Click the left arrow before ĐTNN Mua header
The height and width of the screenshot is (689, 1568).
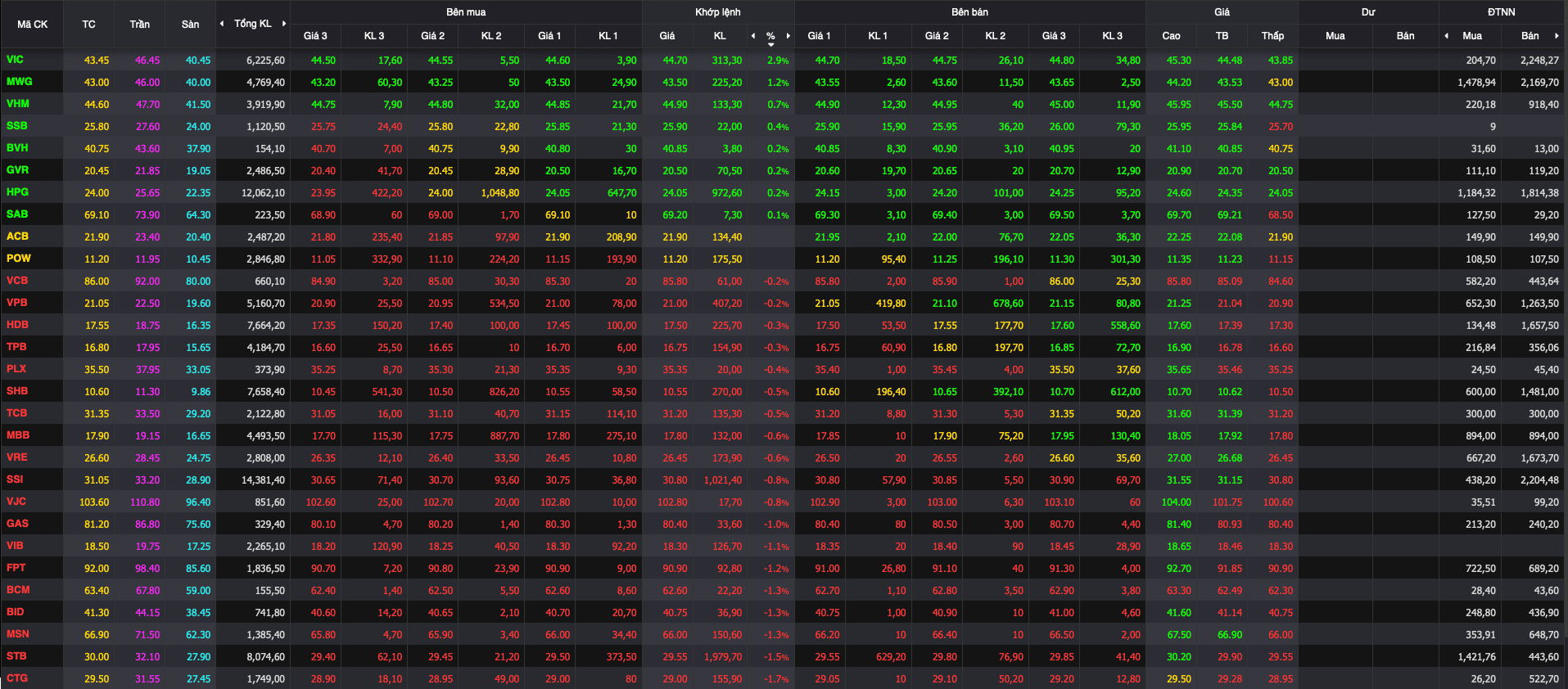tap(1447, 36)
